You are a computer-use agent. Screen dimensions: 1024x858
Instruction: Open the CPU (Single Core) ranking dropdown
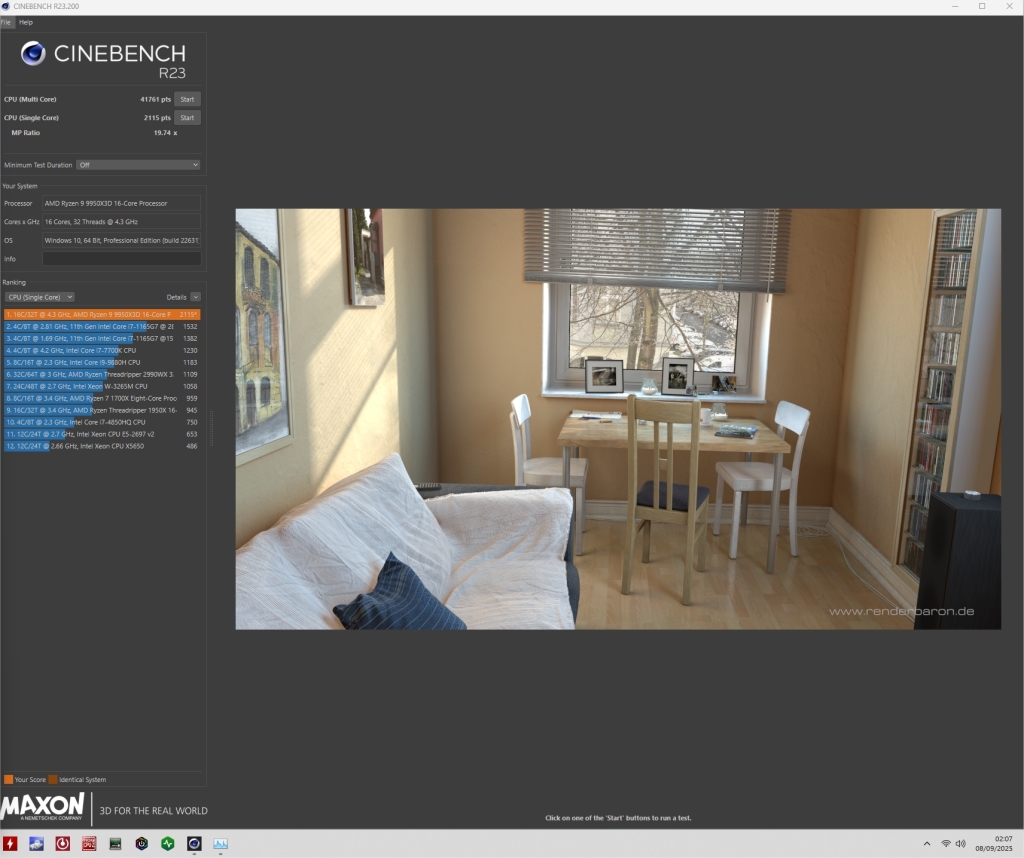click(x=40, y=297)
